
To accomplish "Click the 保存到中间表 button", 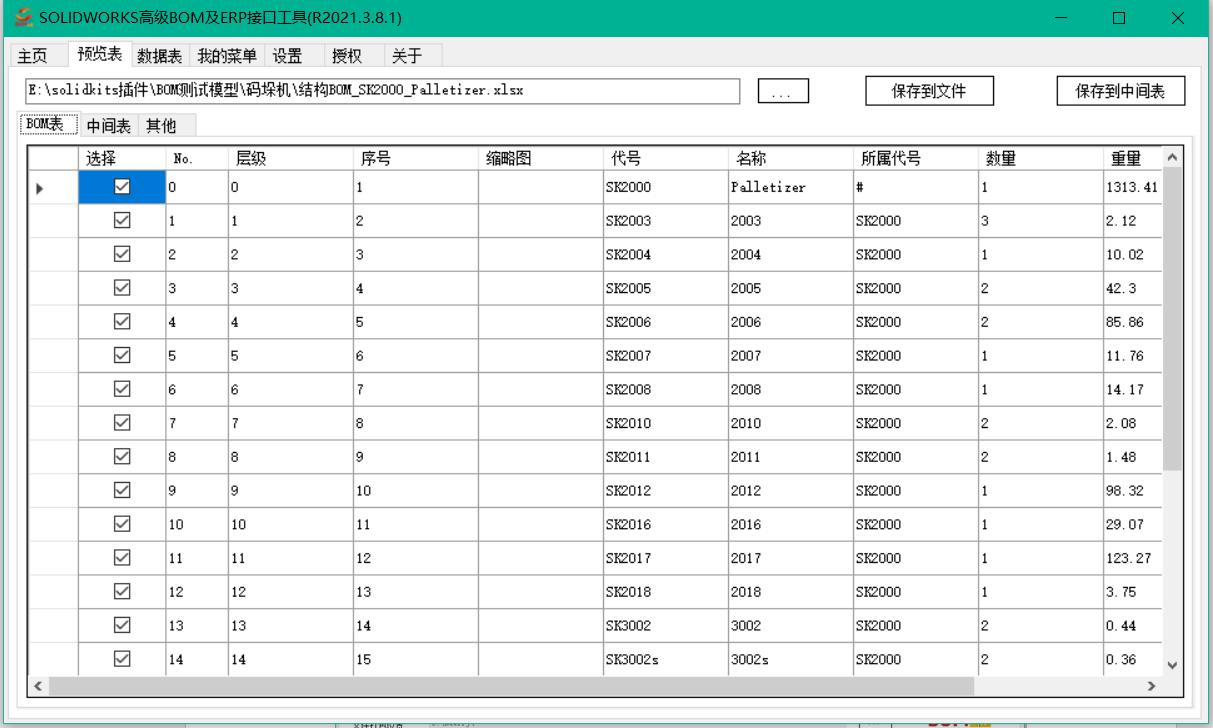I will 1120,90.
